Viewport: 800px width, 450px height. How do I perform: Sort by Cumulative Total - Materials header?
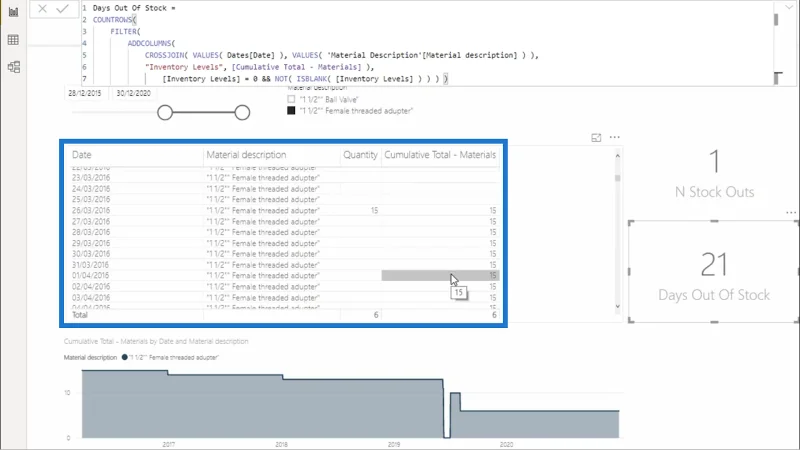pyautogui.click(x=440, y=155)
